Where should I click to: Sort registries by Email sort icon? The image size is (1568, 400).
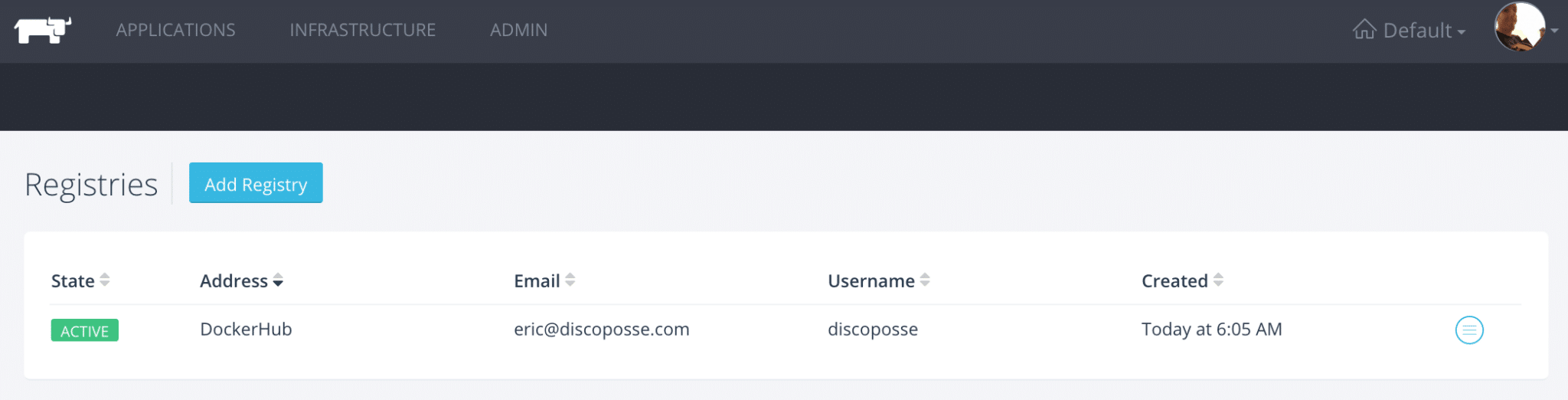pyautogui.click(x=570, y=280)
